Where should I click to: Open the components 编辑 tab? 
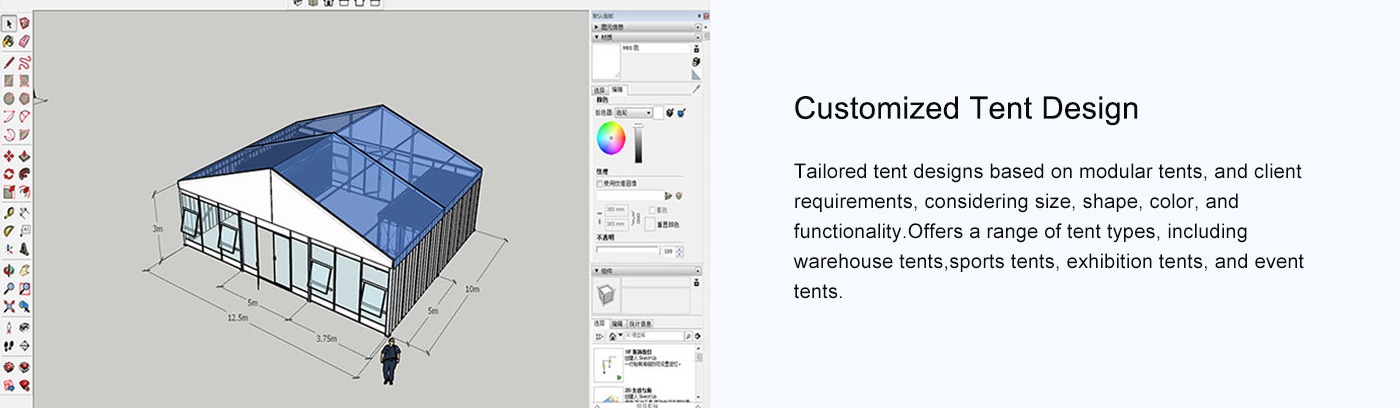point(616,323)
